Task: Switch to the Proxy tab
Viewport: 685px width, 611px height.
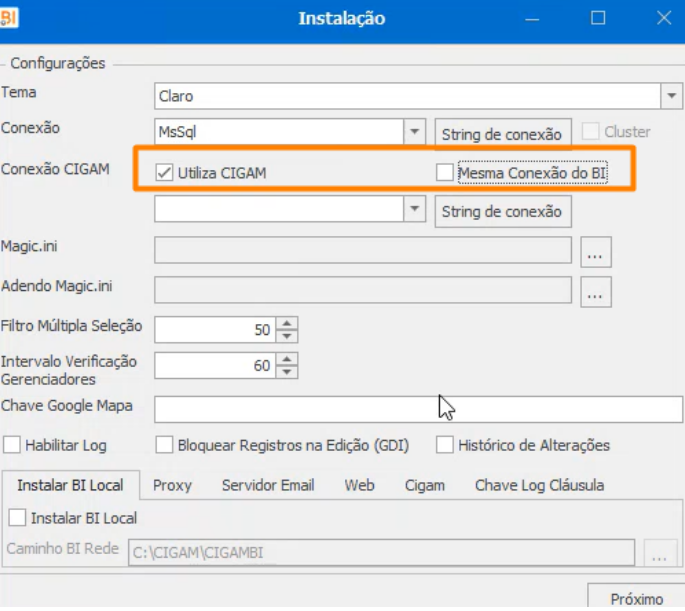Action: (x=172, y=485)
